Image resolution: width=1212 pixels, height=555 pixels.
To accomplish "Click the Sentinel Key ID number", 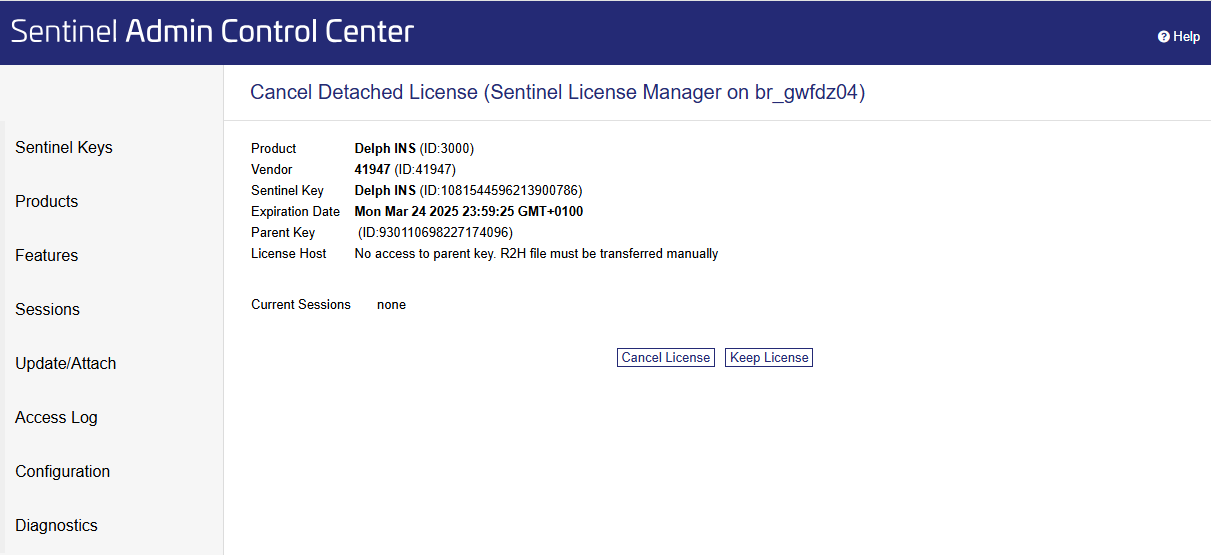I will [x=500, y=191].
